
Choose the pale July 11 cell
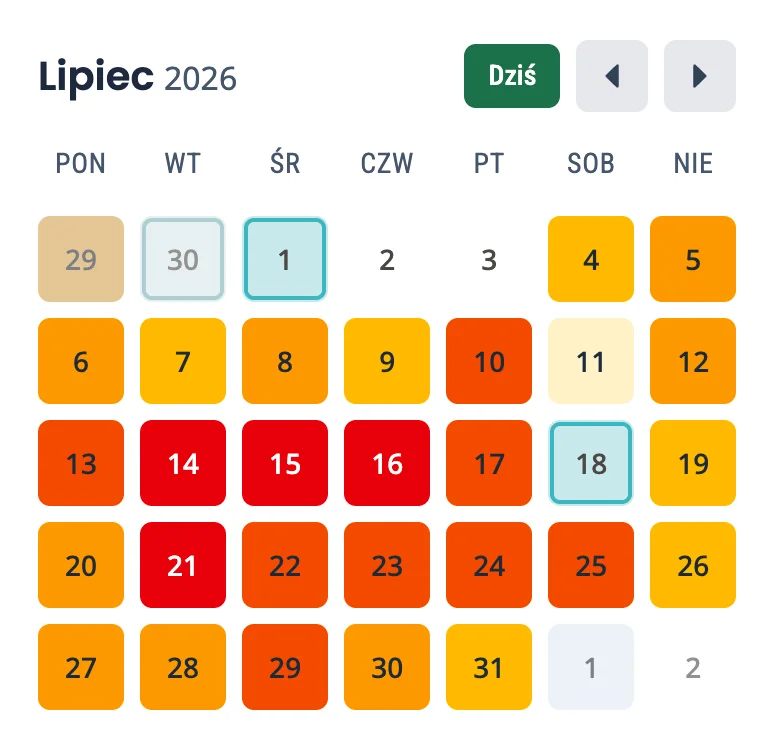(x=591, y=361)
